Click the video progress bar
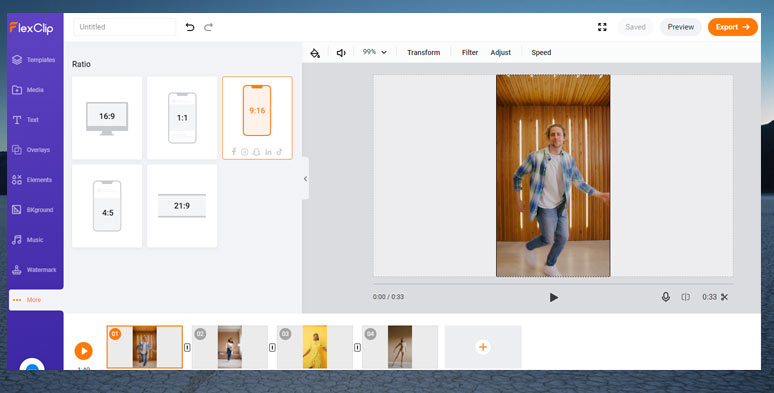The width and height of the screenshot is (774, 393). coord(553,284)
